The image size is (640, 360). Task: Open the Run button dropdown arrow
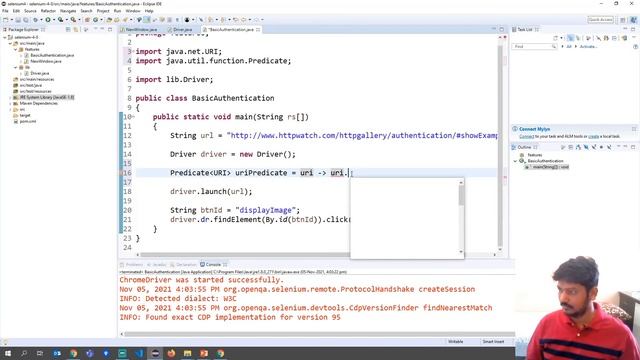coord(53,20)
